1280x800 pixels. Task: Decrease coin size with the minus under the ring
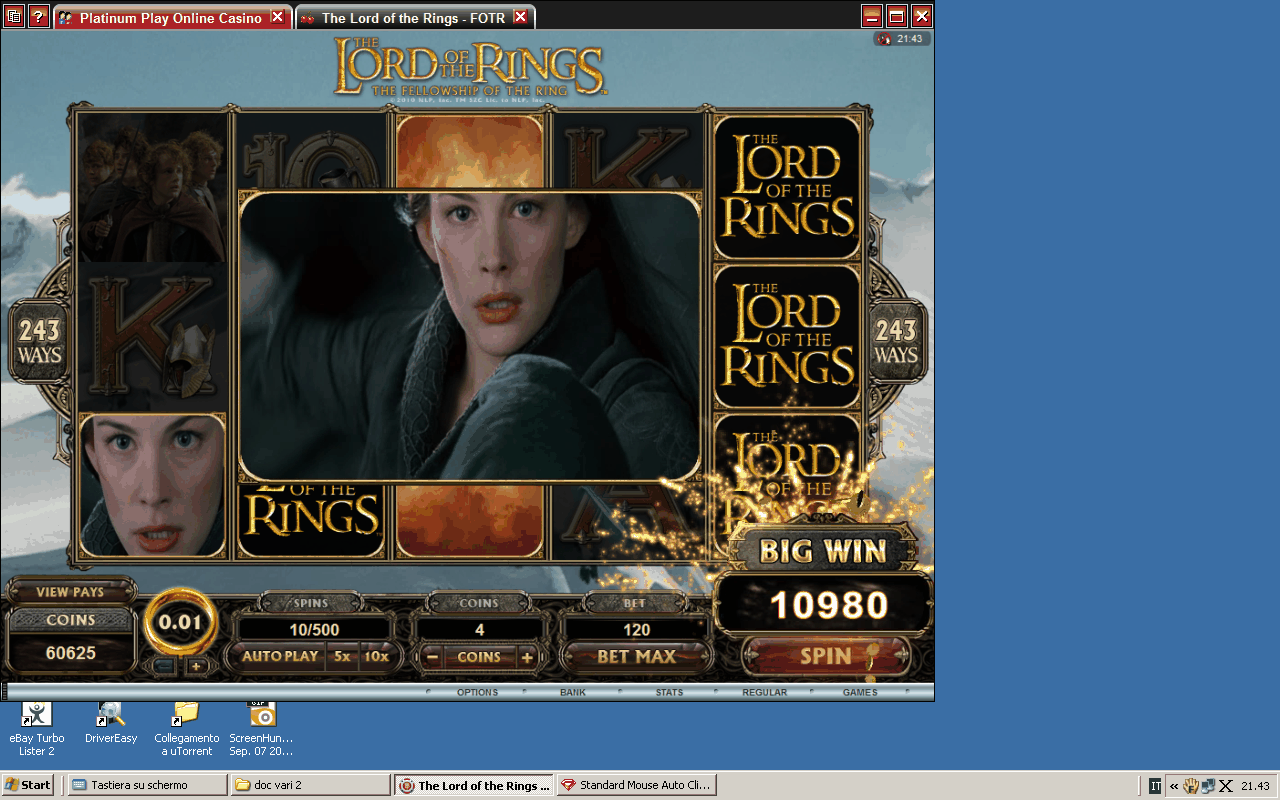165,667
